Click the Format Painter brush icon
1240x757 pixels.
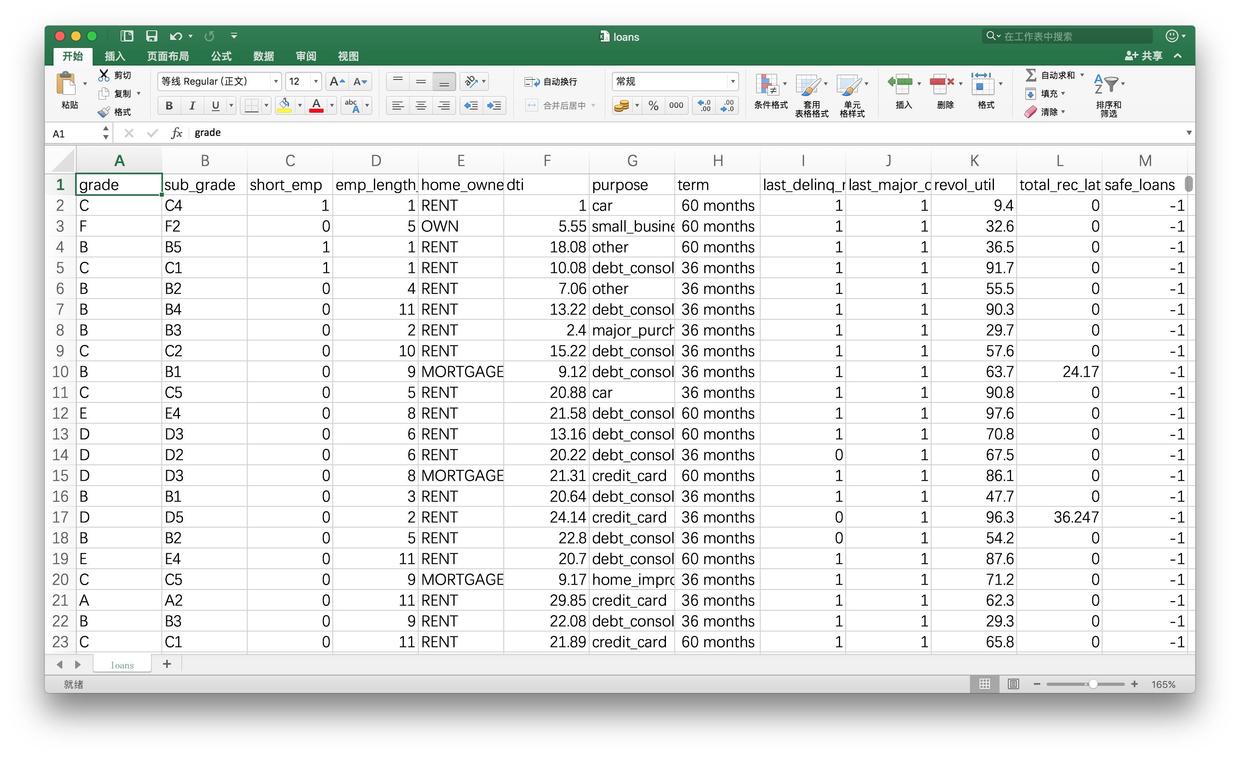click(x=104, y=112)
